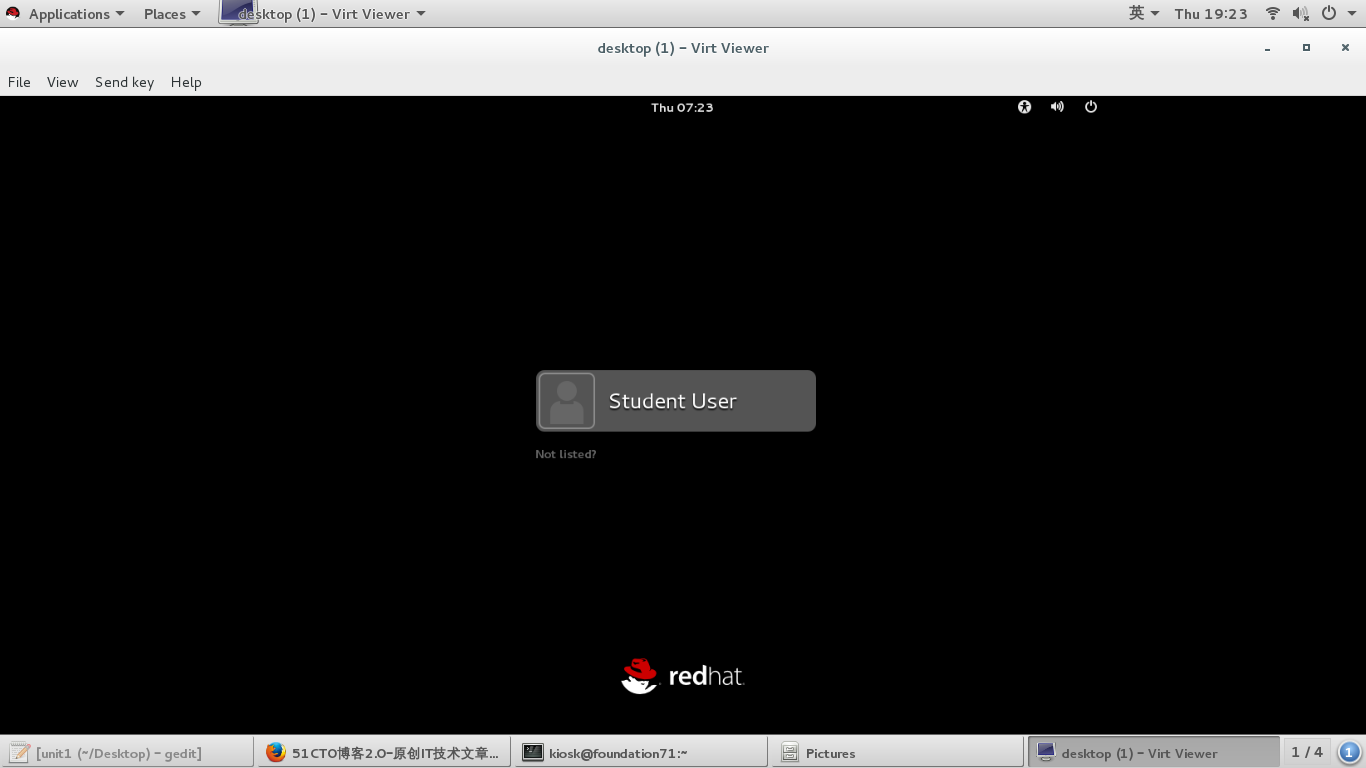
Task: Click the Pictures file manager icon in taskbar
Action: 790,753
